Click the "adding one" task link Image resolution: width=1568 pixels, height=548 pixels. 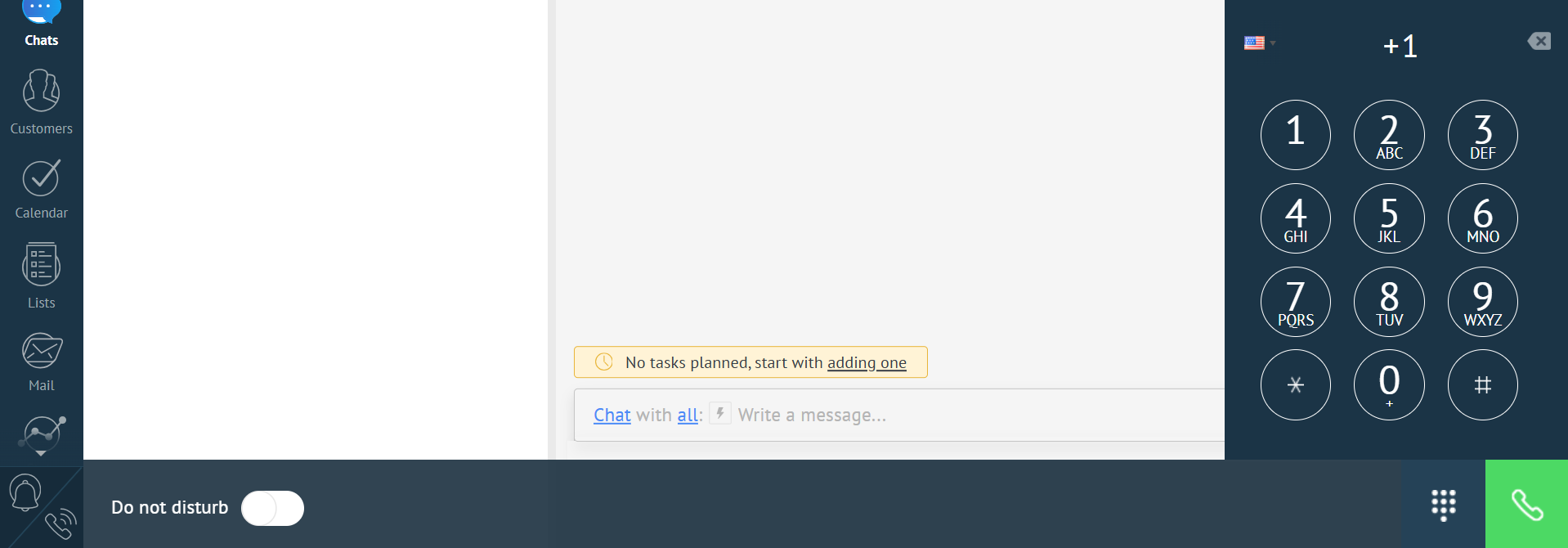pyautogui.click(x=867, y=362)
